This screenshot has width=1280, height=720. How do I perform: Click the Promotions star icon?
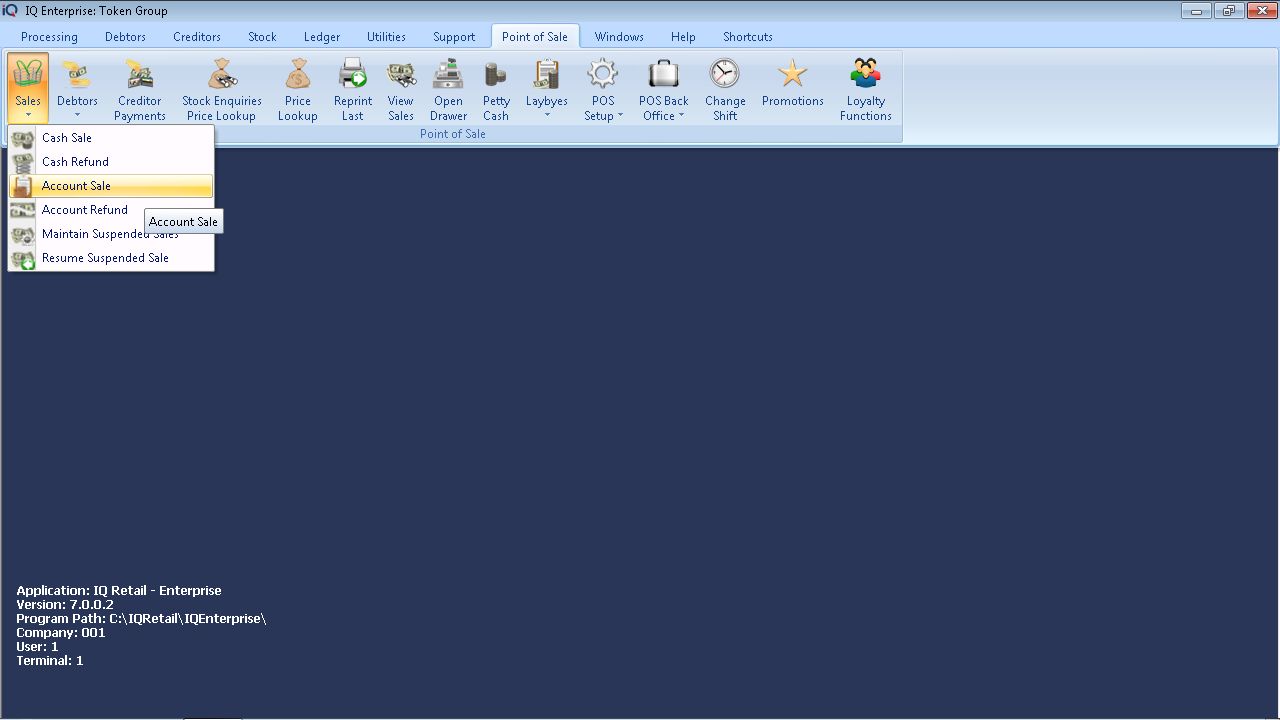pyautogui.click(x=793, y=73)
